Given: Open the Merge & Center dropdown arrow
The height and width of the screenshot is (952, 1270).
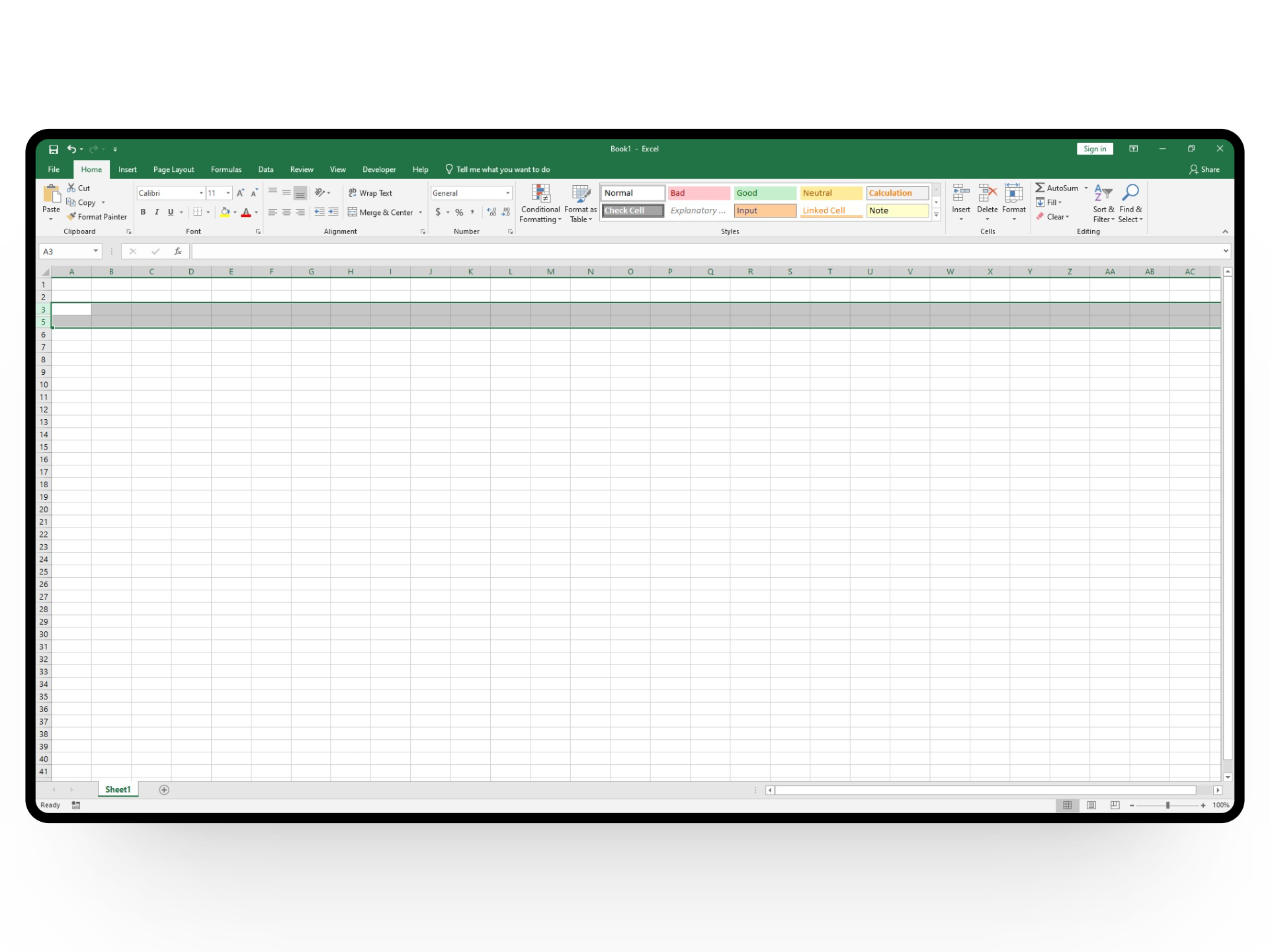Looking at the screenshot, I should pyautogui.click(x=421, y=212).
